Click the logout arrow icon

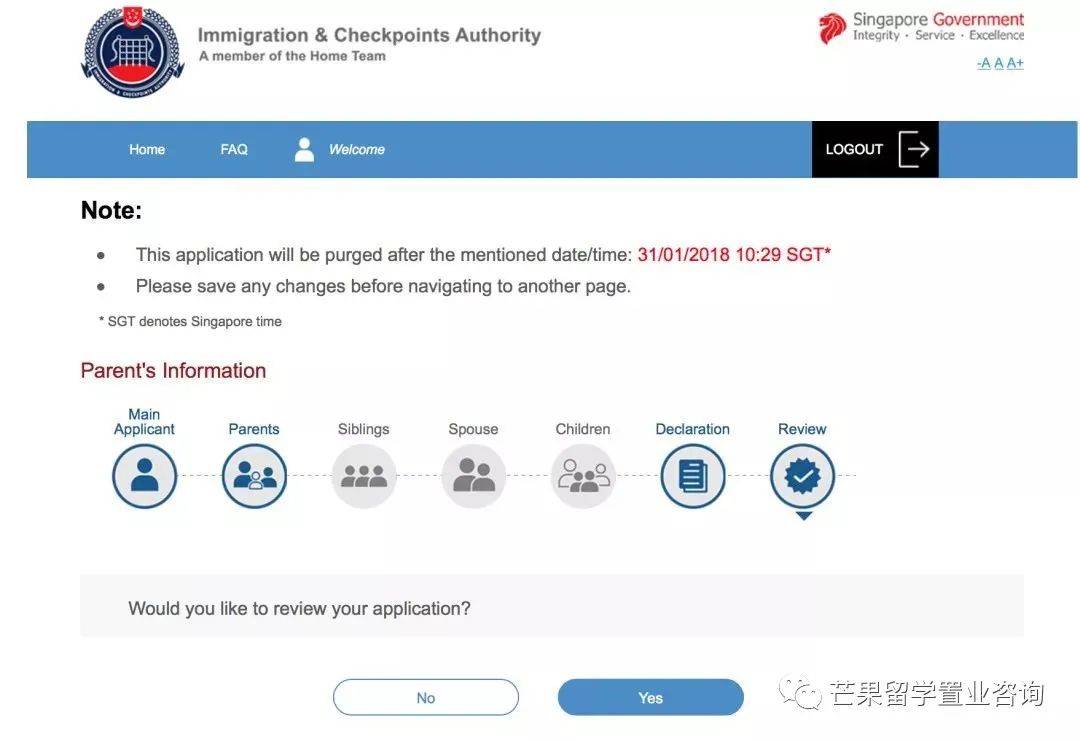pos(914,148)
